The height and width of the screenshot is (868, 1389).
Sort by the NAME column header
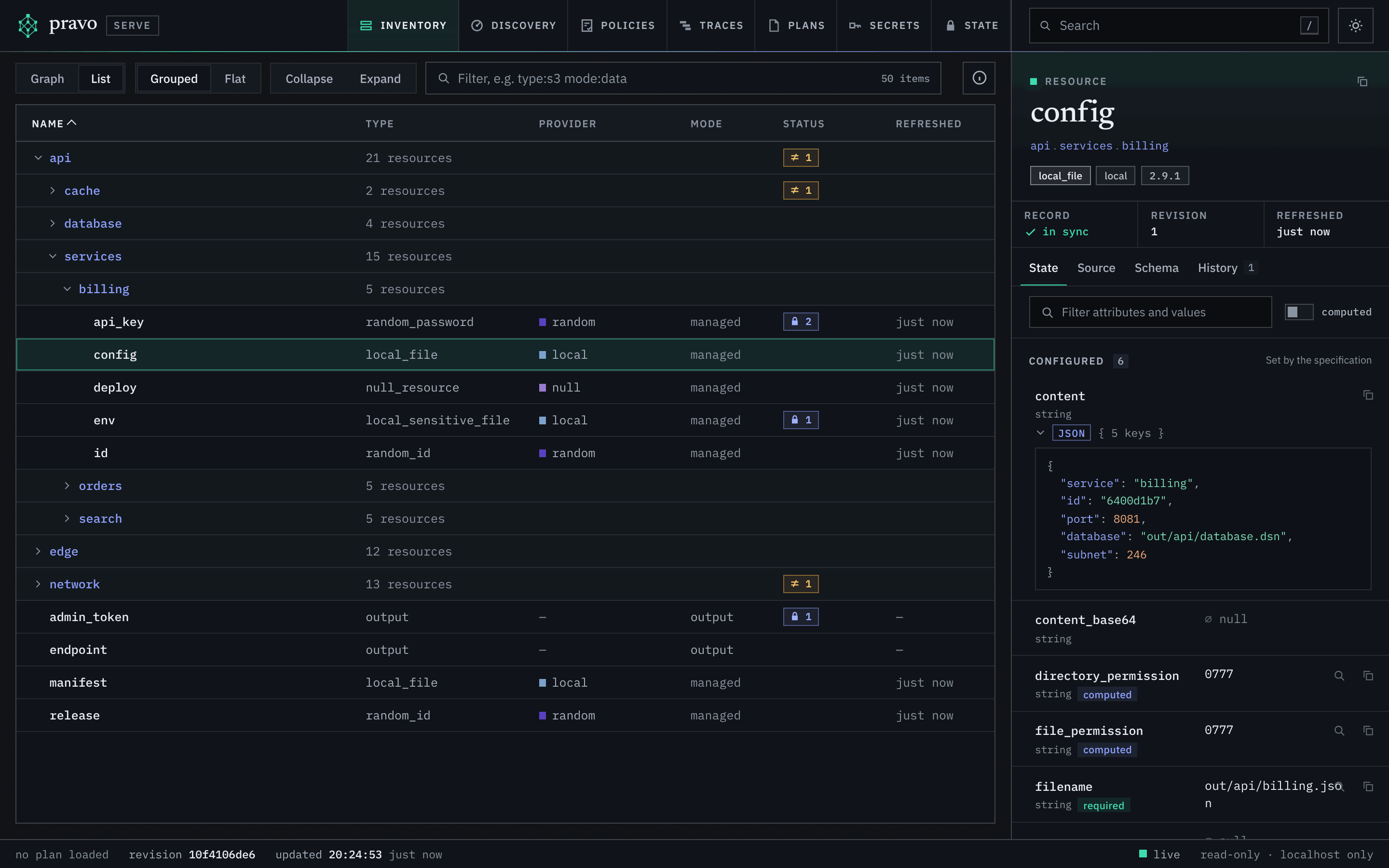pyautogui.click(x=54, y=123)
